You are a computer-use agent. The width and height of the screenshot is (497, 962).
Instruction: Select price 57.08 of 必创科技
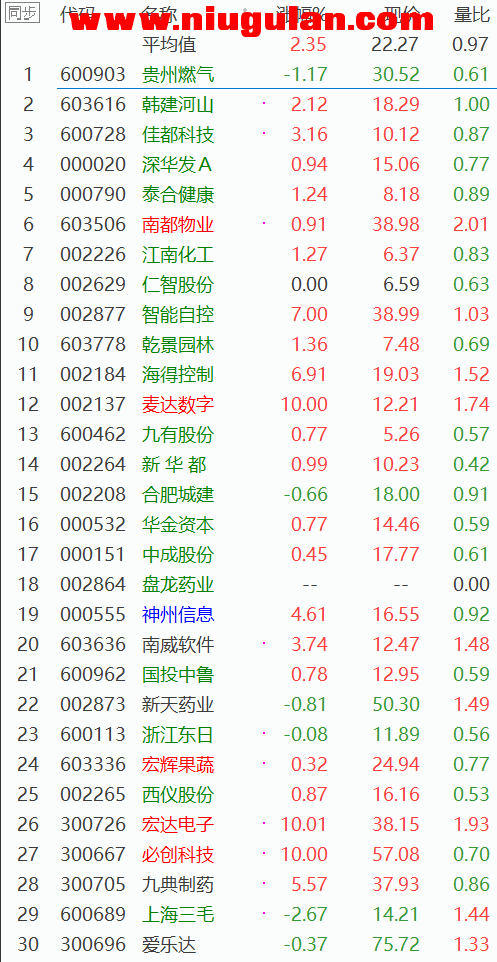pos(396,855)
